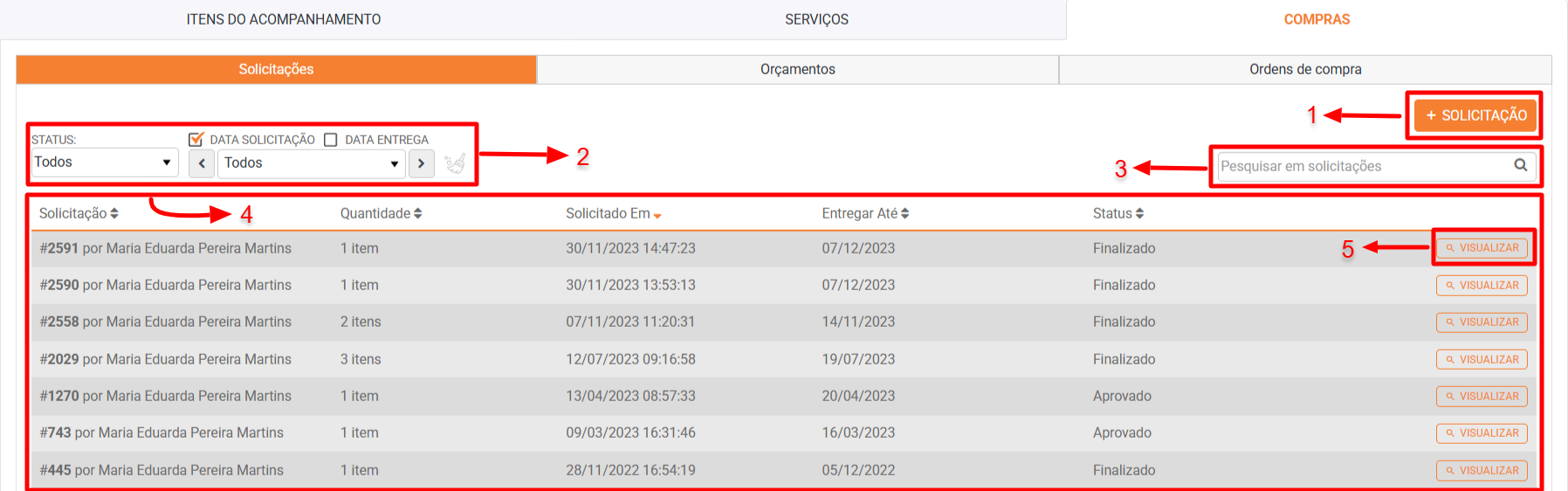1568x491 pixels.
Task: Click Visualizar for request #1270
Action: click(x=1482, y=397)
